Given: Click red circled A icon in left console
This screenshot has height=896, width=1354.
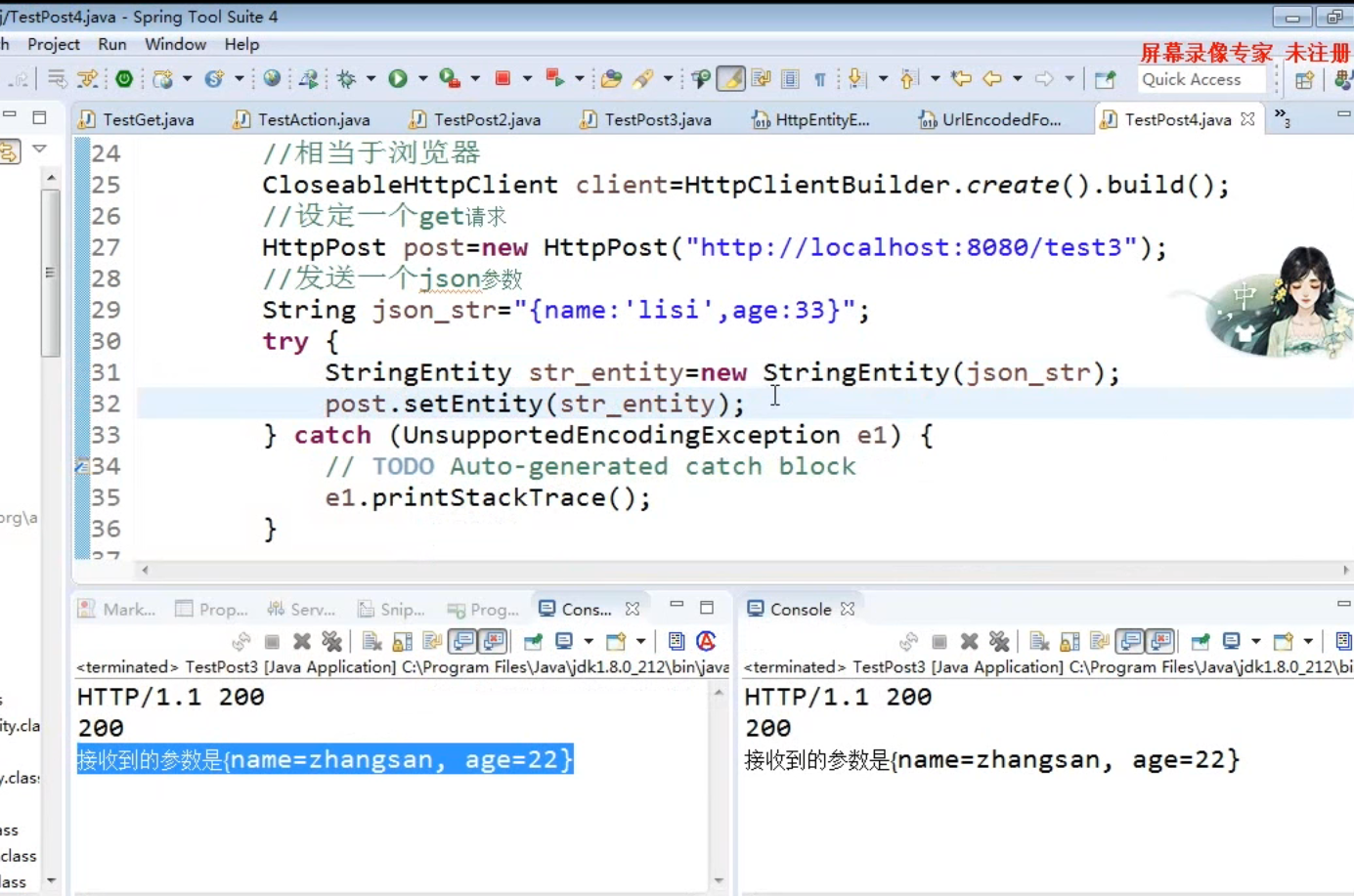Looking at the screenshot, I should [707, 641].
